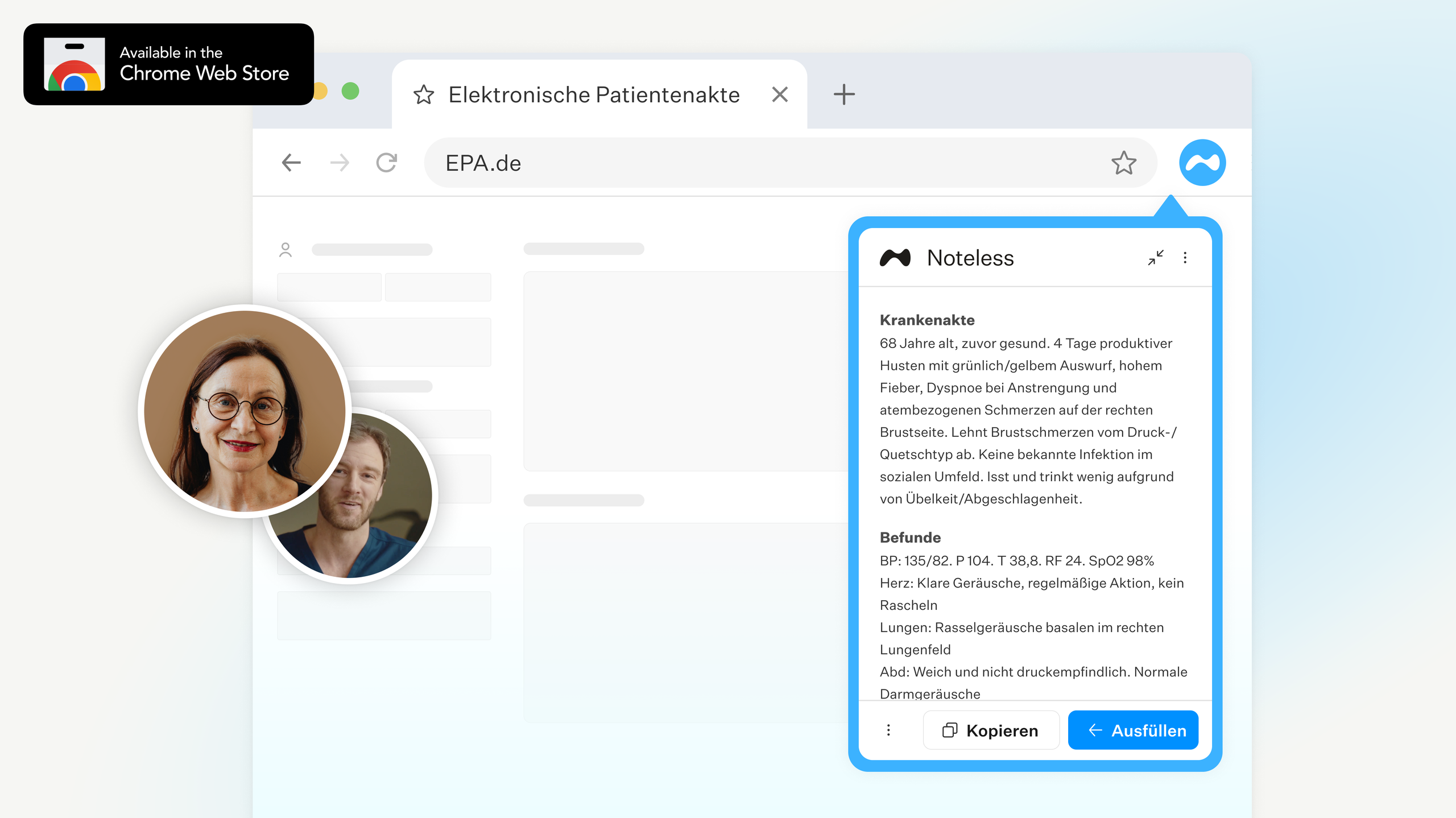Select the Elektronische Patientenakte tab
The width and height of the screenshot is (1456, 818).
593,94
